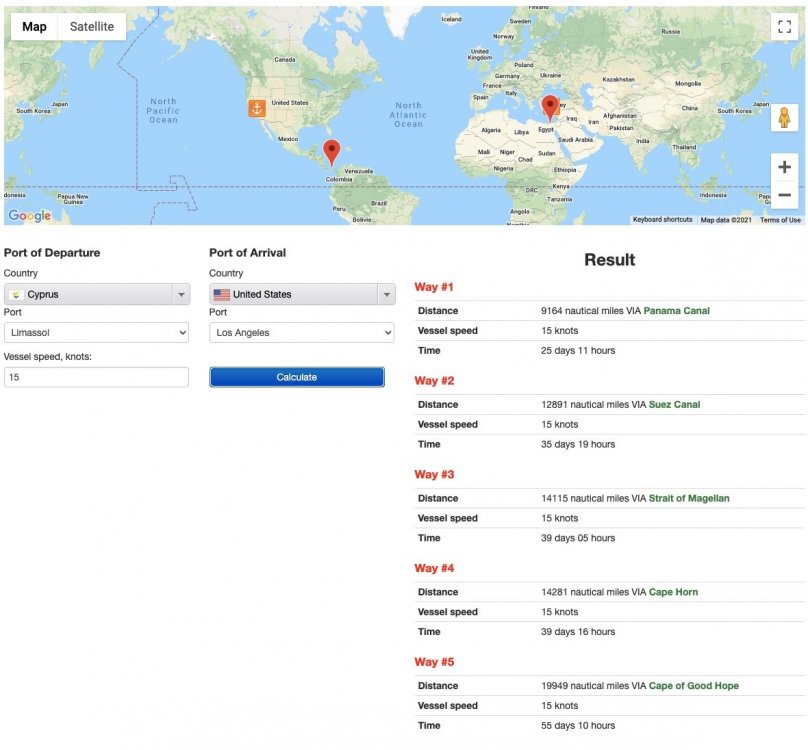Click the Google logo on map
Viewport: 808px width, 750px height.
tap(30, 215)
